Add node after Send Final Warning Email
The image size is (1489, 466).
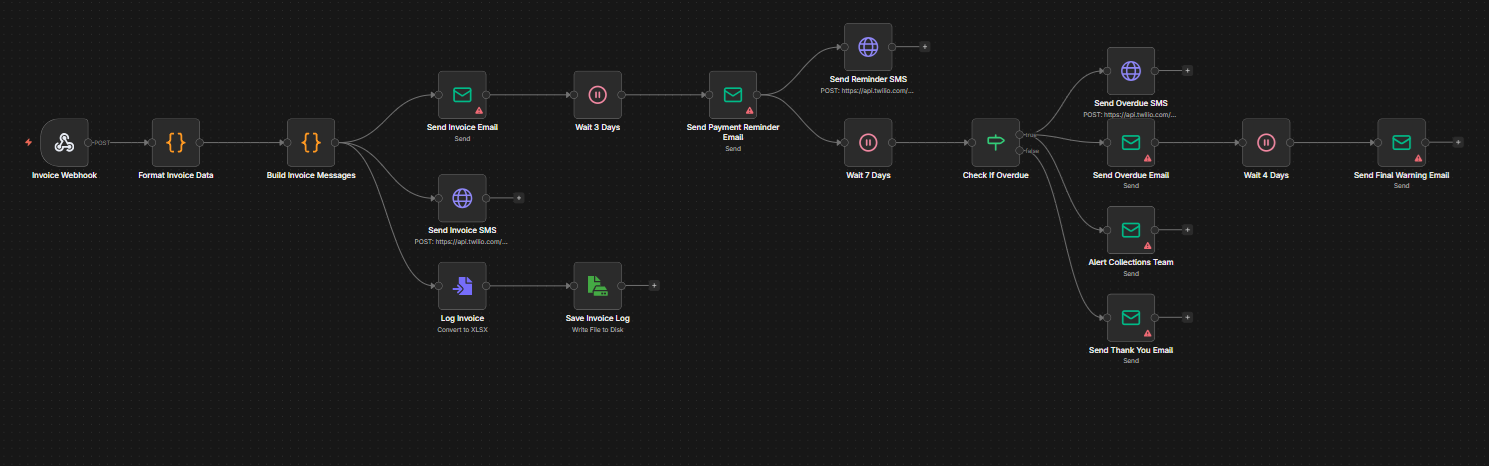[1458, 143]
